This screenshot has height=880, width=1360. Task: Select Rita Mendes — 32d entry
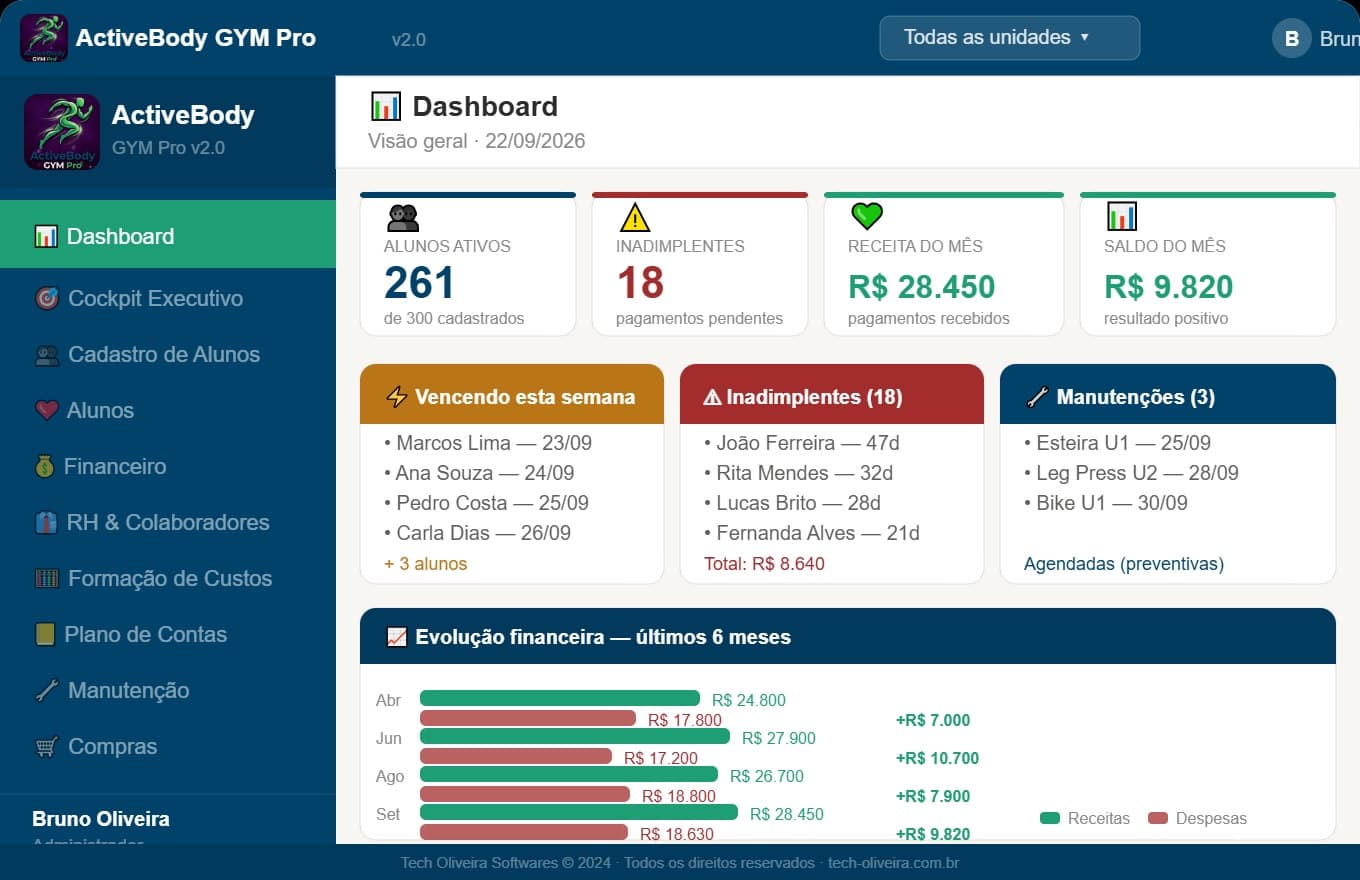coord(798,473)
